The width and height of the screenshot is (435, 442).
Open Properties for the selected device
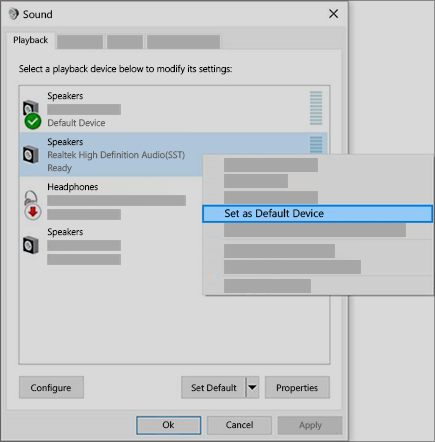tap(297, 387)
